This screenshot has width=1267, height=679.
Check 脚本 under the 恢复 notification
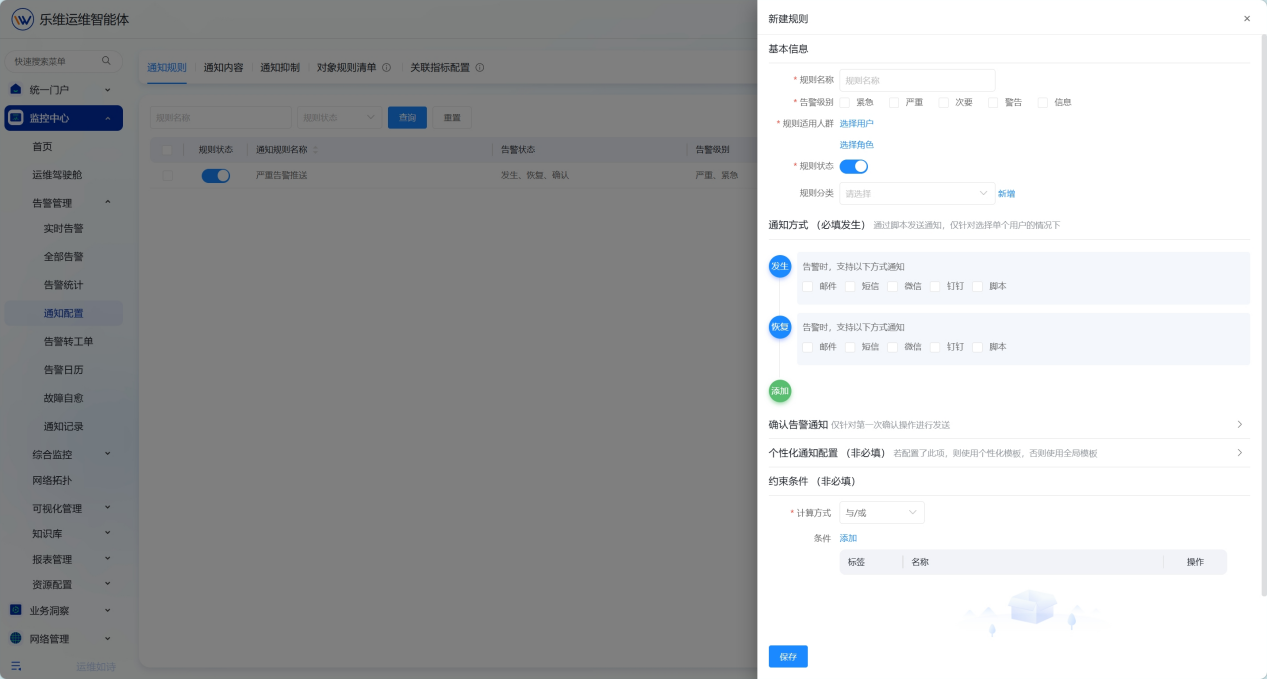978,347
